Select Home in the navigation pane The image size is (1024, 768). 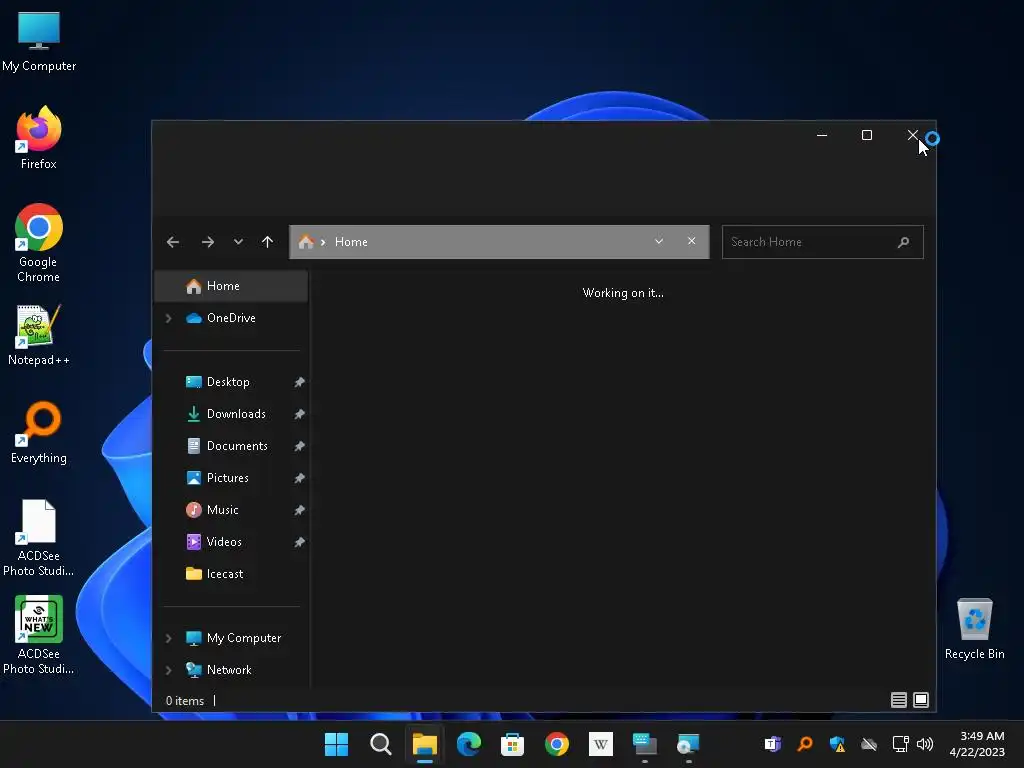point(231,286)
